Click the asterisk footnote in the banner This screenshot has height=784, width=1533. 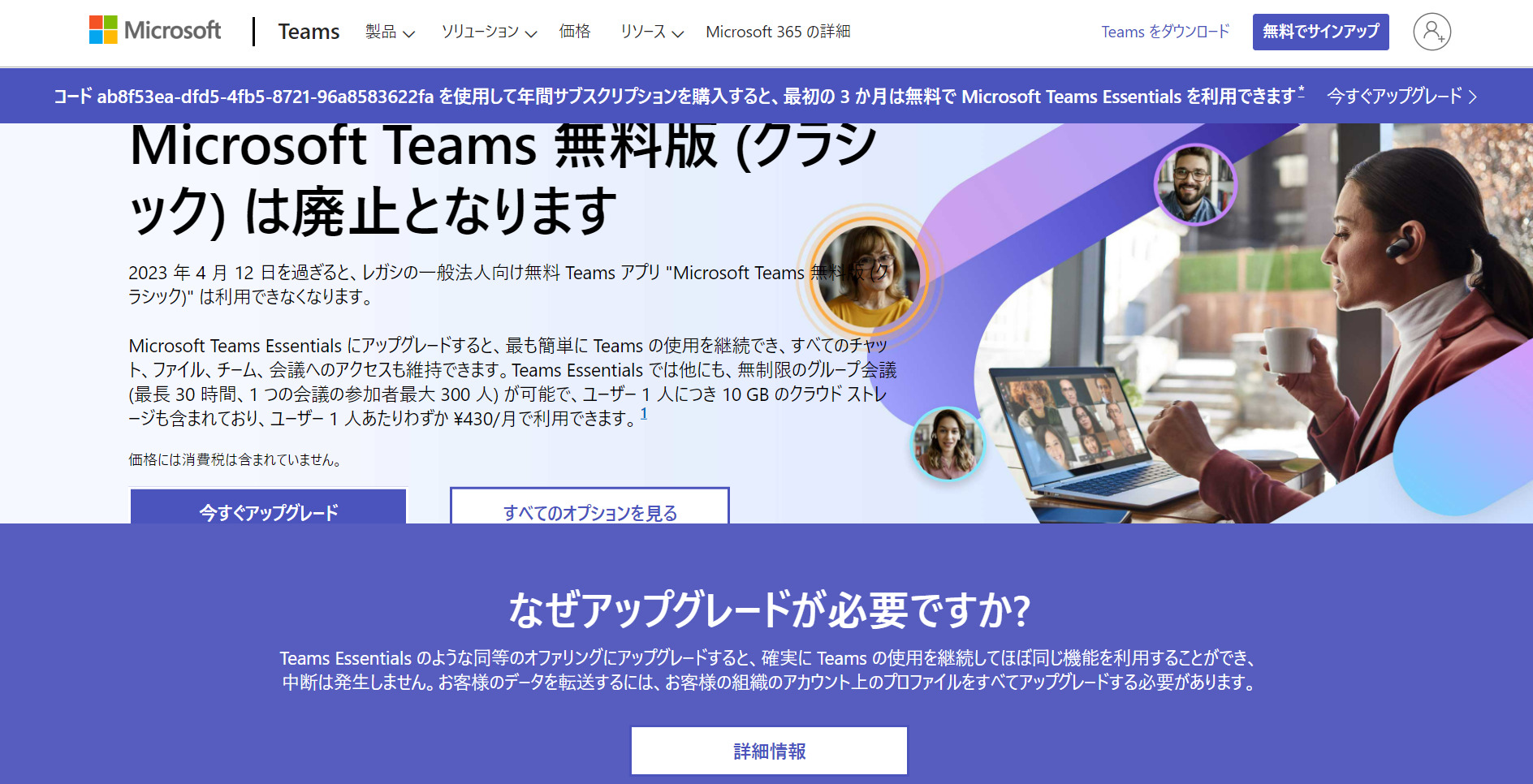click(1302, 89)
